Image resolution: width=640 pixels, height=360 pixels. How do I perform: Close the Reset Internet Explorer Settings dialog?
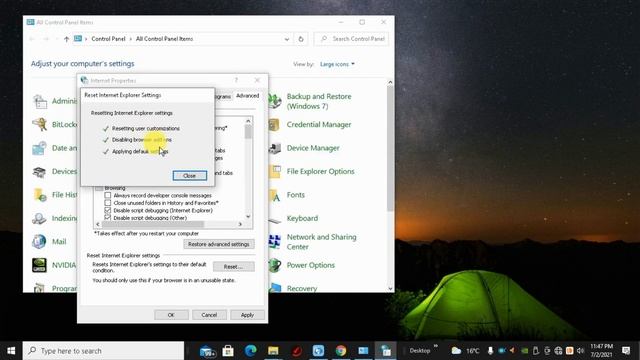pos(189,176)
